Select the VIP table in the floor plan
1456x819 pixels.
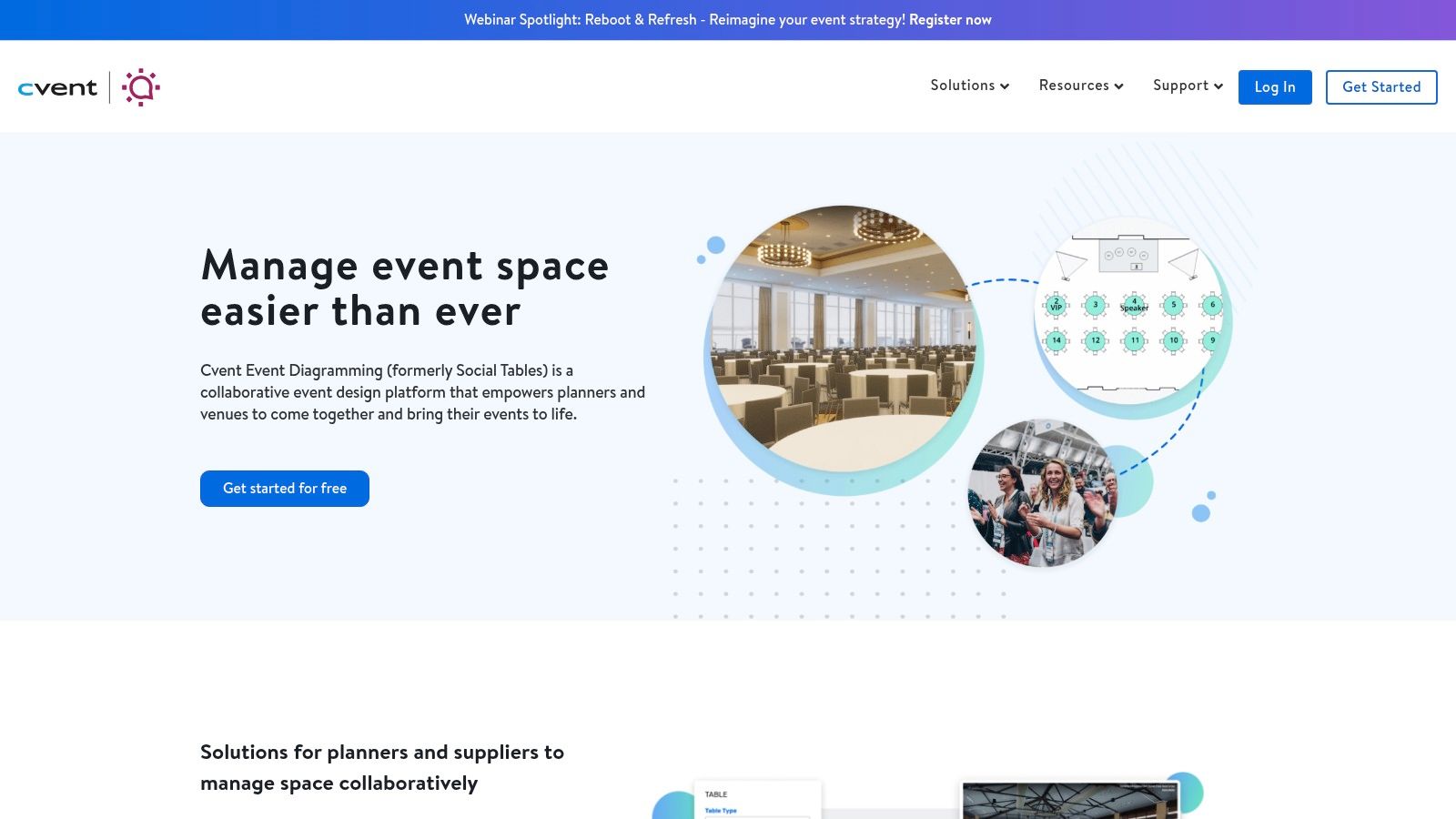click(x=1056, y=305)
